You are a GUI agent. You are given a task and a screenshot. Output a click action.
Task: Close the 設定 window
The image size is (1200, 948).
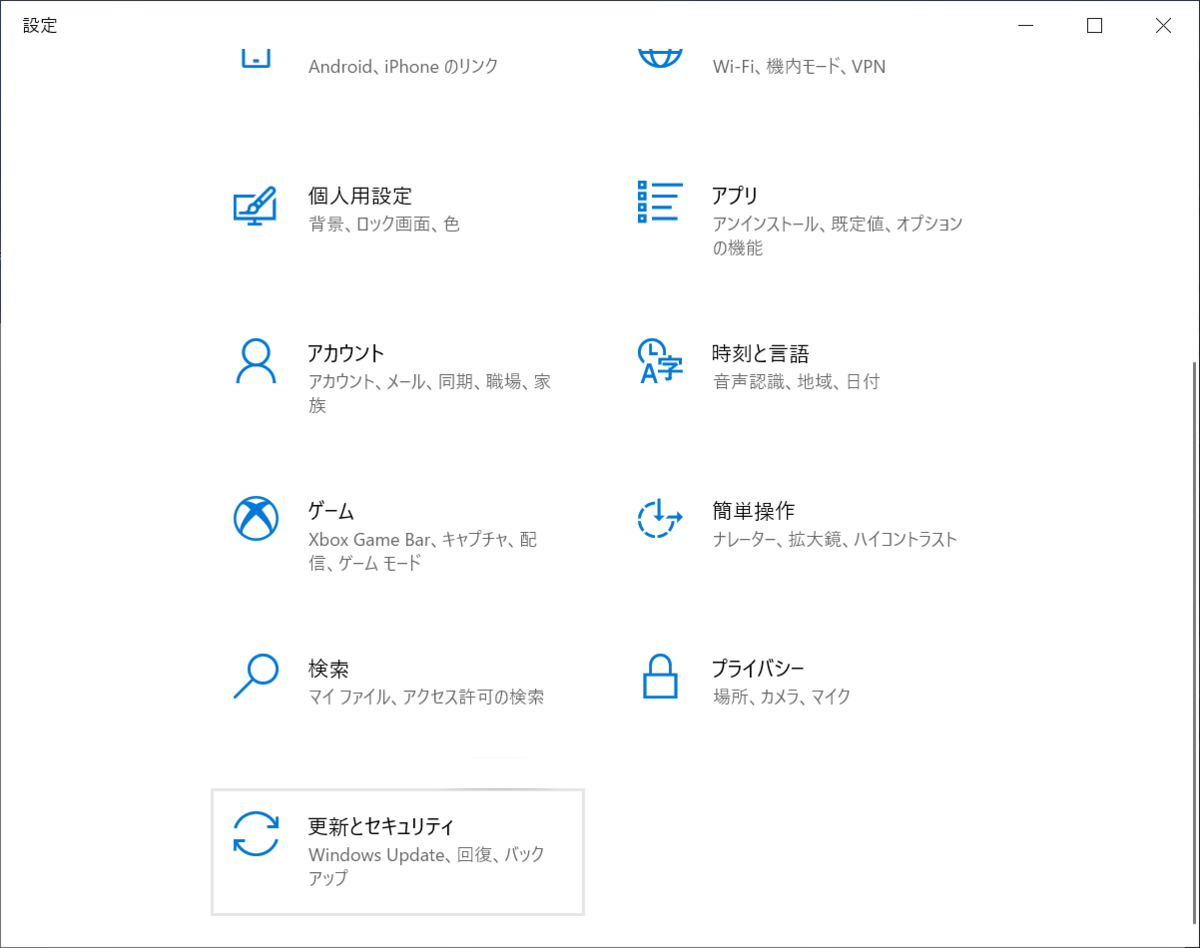click(1163, 26)
